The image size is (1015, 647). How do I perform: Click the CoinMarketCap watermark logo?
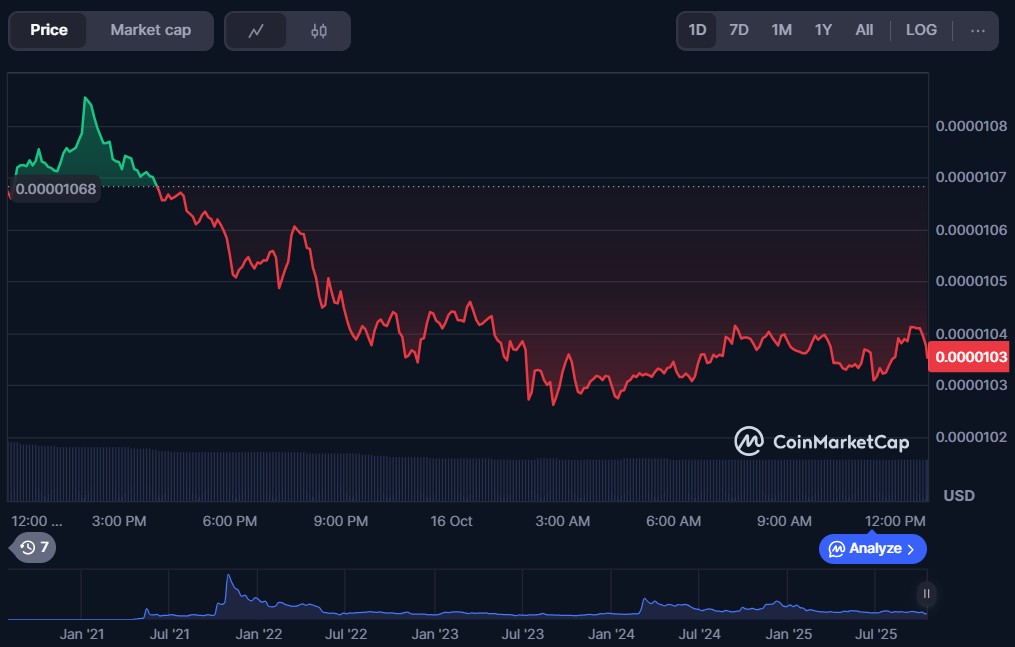(x=821, y=441)
